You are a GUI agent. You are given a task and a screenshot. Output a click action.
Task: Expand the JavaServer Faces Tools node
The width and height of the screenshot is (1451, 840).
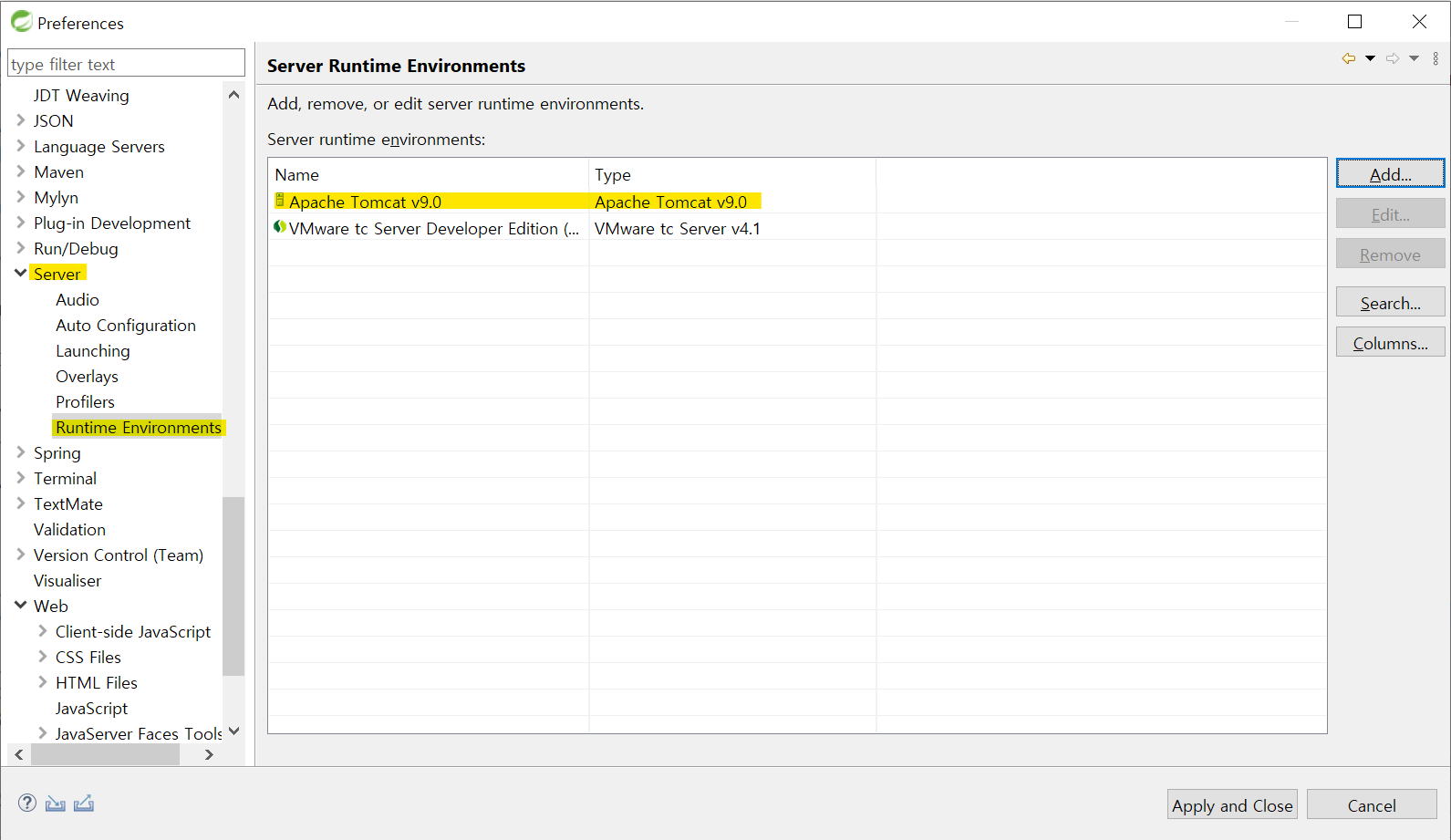(x=42, y=732)
